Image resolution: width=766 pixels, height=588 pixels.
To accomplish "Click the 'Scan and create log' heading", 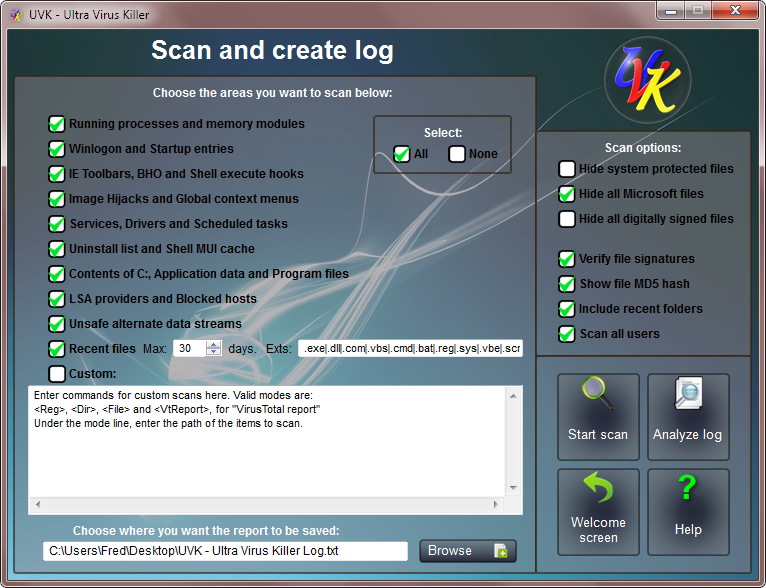I will pyautogui.click(x=272, y=50).
